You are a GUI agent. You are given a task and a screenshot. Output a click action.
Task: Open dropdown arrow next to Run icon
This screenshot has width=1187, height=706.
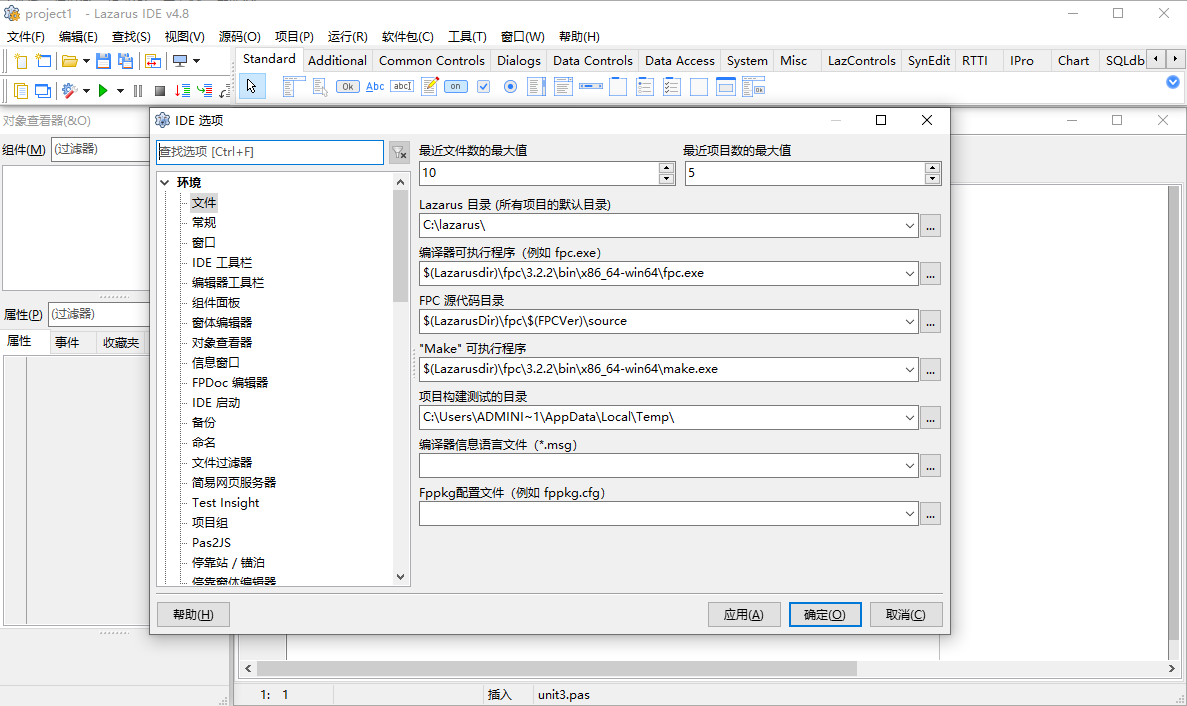click(x=120, y=91)
